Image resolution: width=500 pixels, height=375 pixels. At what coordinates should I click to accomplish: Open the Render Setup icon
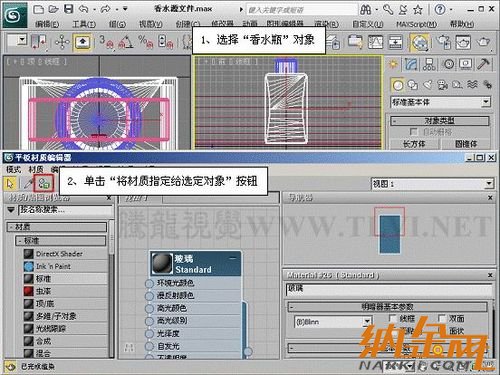point(443,42)
